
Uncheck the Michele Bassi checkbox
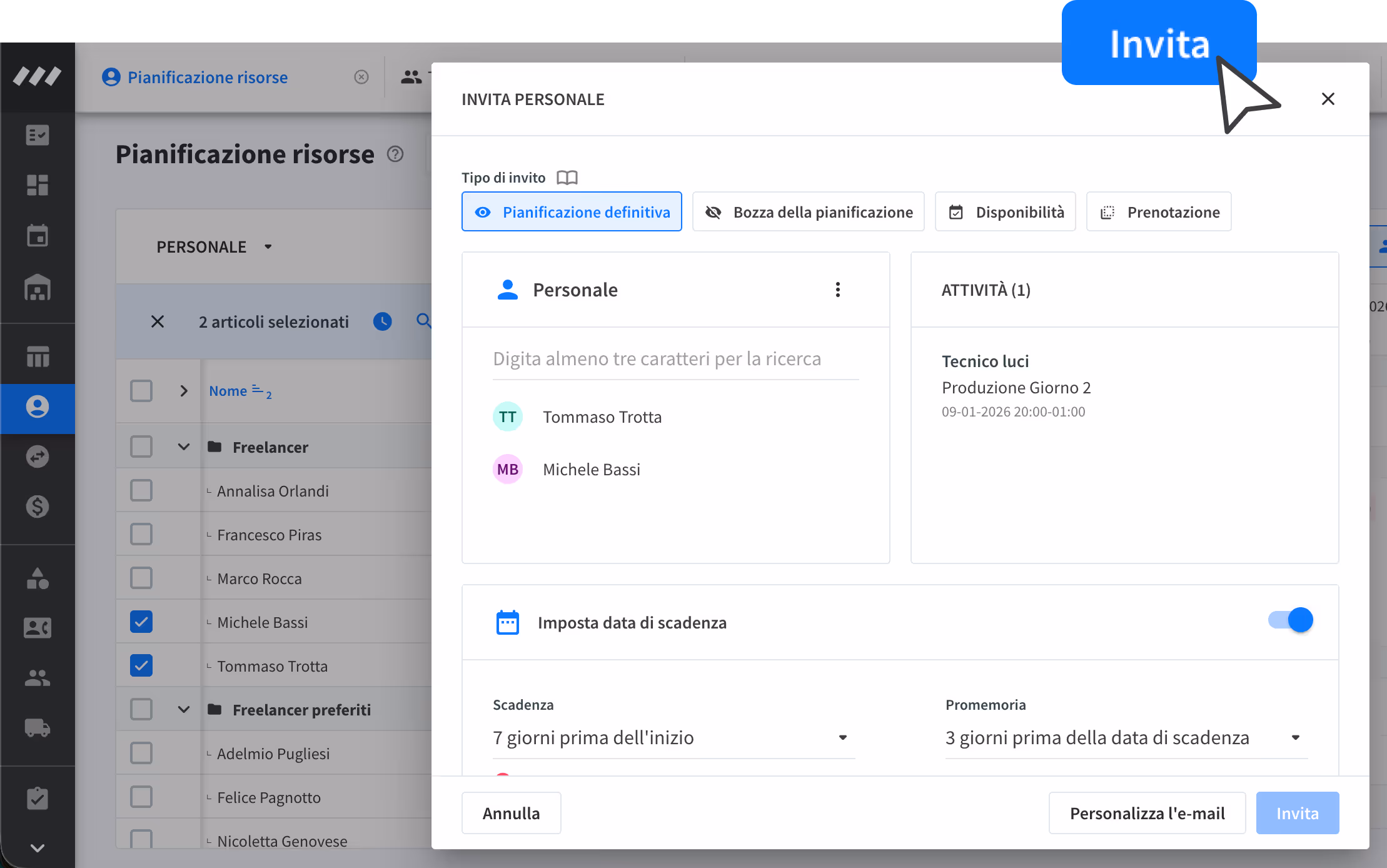click(x=141, y=622)
